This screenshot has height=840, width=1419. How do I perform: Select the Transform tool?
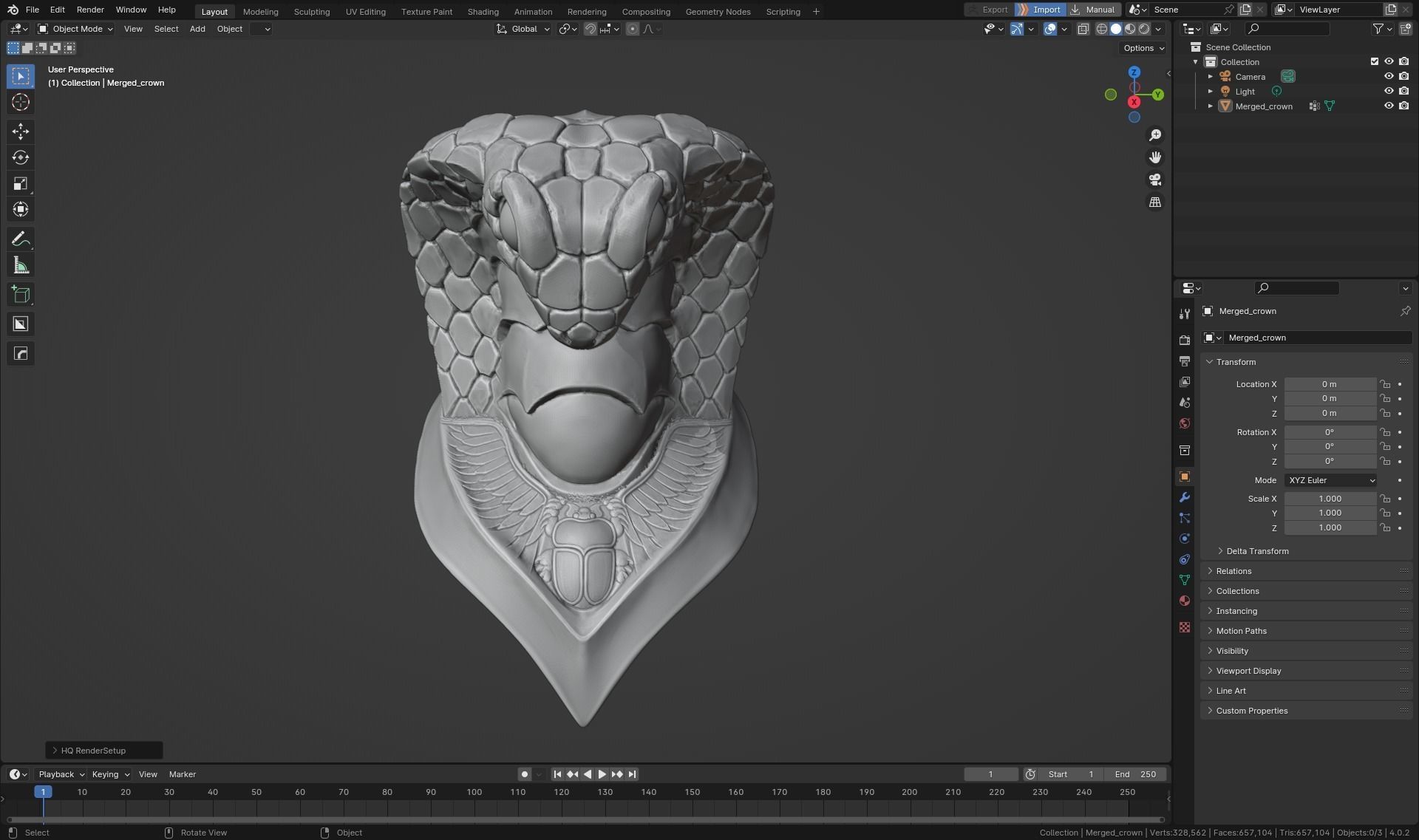click(21, 210)
